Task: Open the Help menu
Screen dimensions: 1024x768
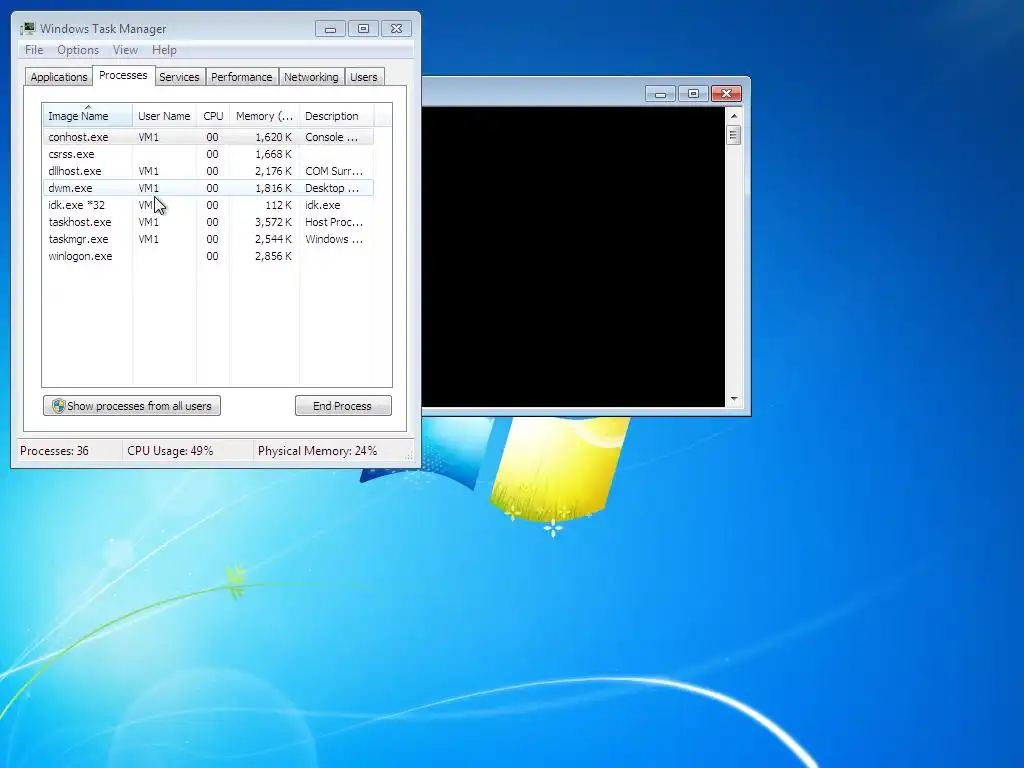Action: click(x=164, y=50)
